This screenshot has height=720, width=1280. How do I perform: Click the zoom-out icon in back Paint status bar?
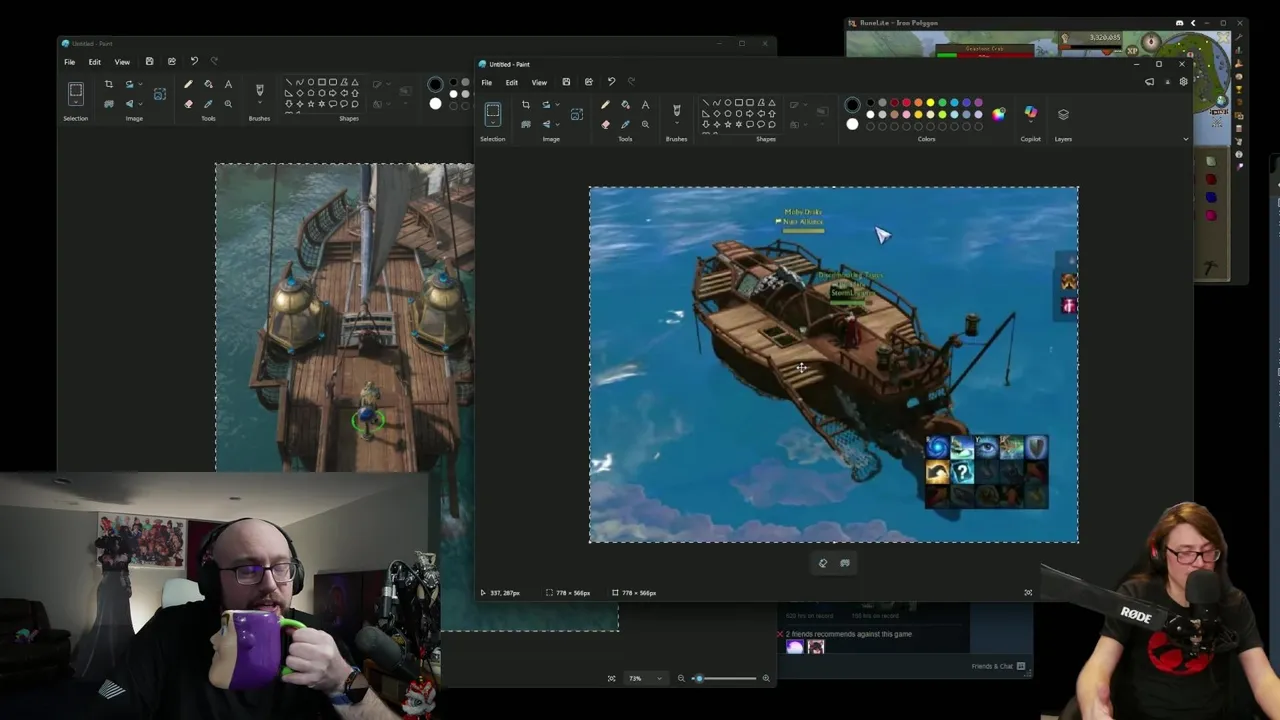coord(681,678)
